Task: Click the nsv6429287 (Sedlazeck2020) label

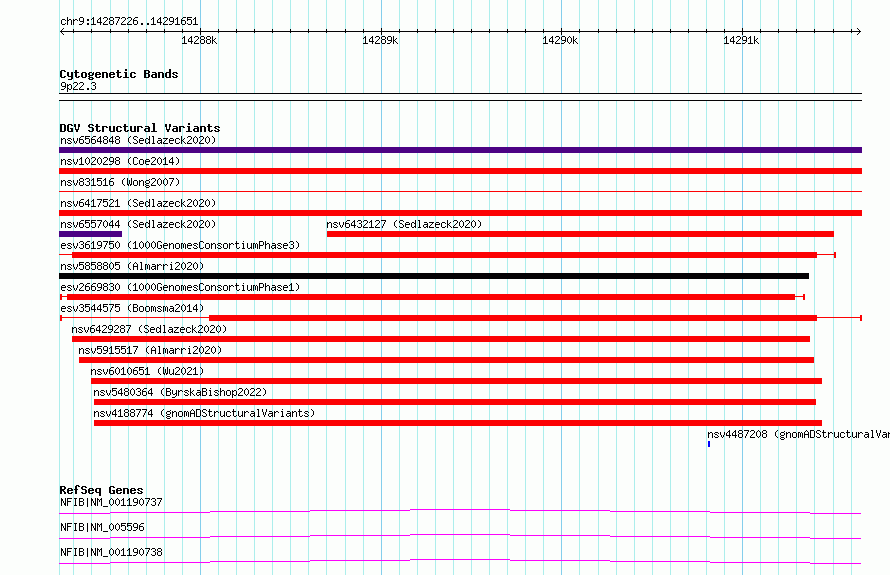Action: coord(149,329)
